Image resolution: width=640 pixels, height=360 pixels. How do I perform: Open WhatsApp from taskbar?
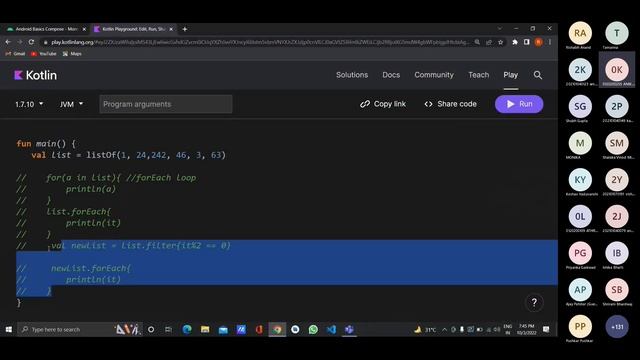pos(313,329)
